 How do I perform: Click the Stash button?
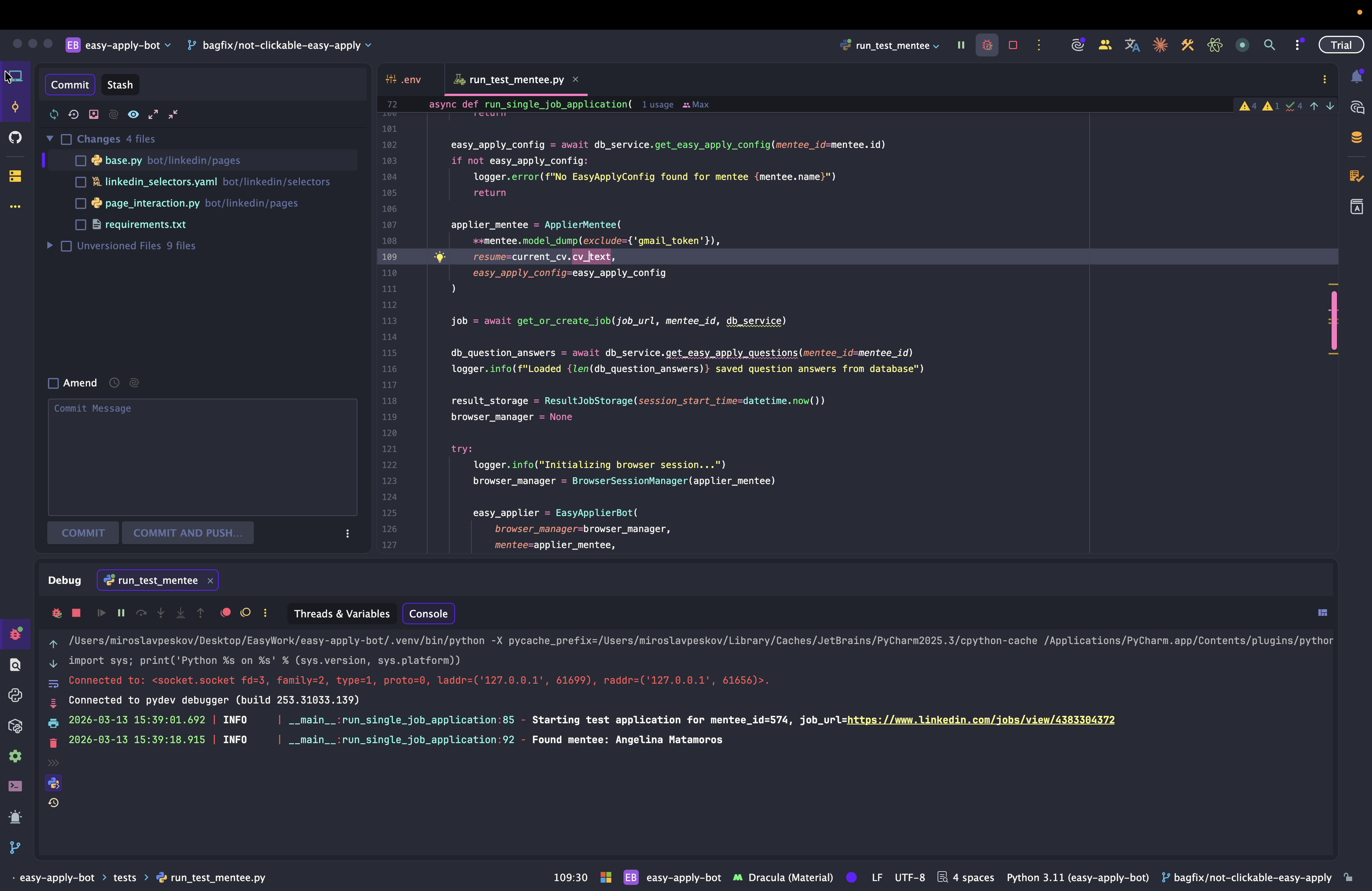120,85
